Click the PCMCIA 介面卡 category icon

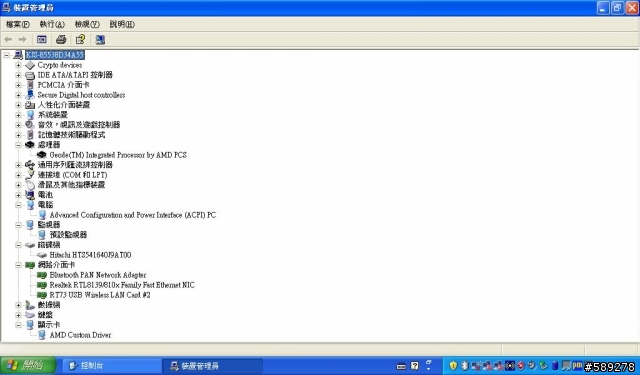click(30, 85)
